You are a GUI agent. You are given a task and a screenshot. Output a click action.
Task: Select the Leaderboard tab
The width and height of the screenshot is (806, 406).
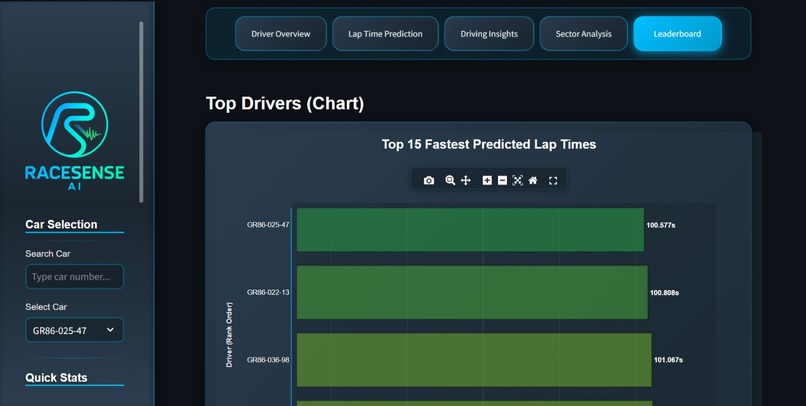click(x=677, y=34)
